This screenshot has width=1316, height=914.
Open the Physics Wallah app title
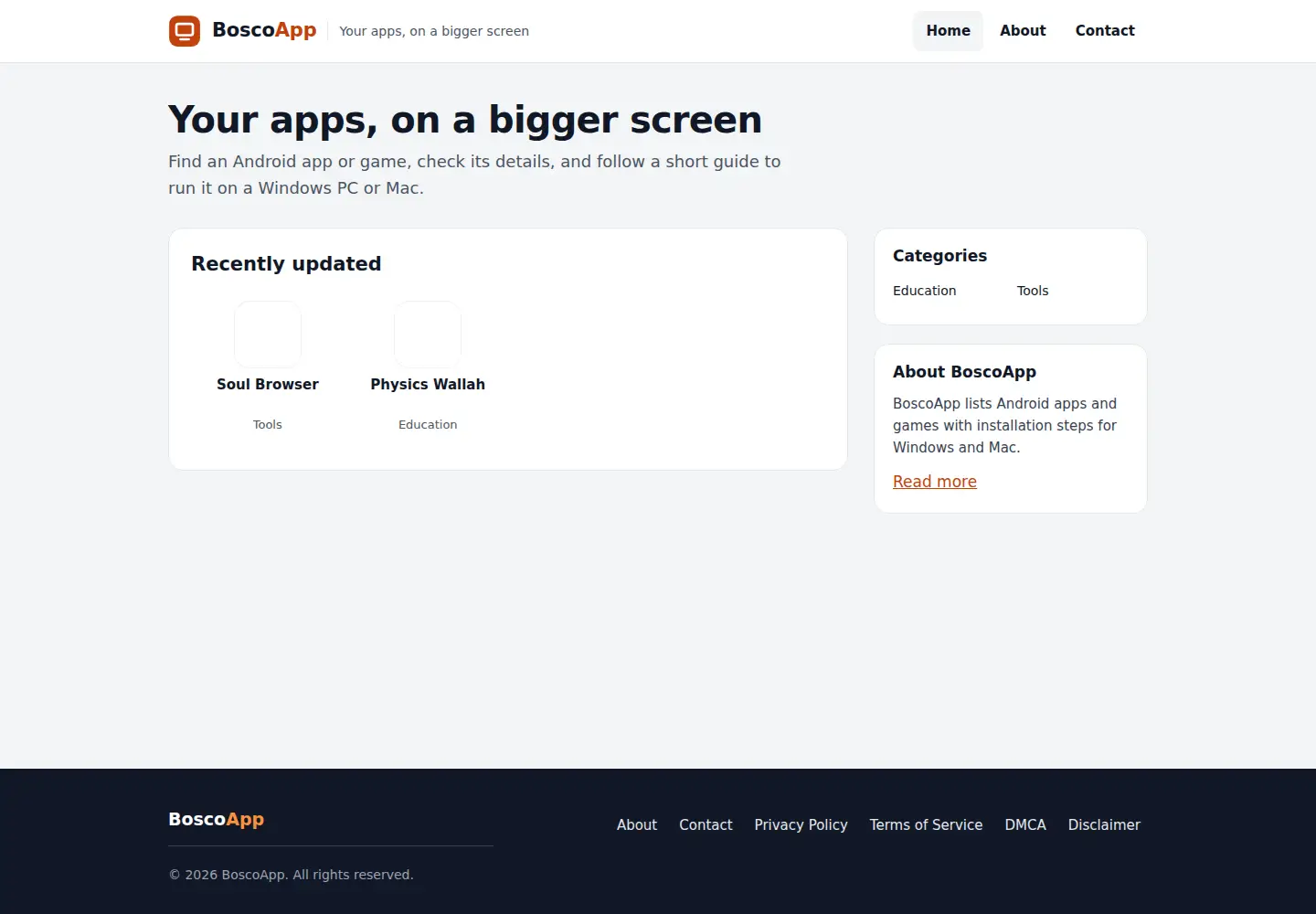(x=428, y=385)
